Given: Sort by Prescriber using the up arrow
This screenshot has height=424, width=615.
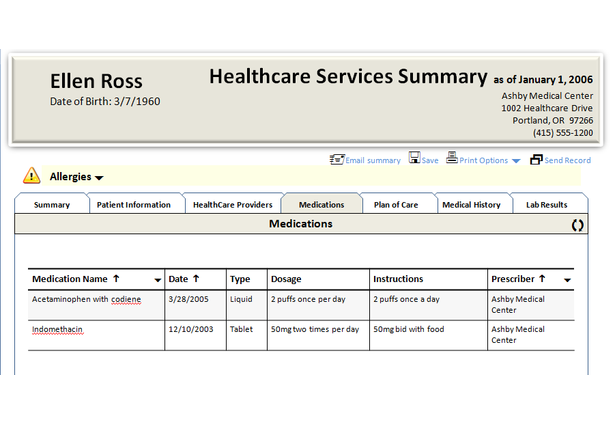Looking at the screenshot, I should pyautogui.click(x=542, y=278).
